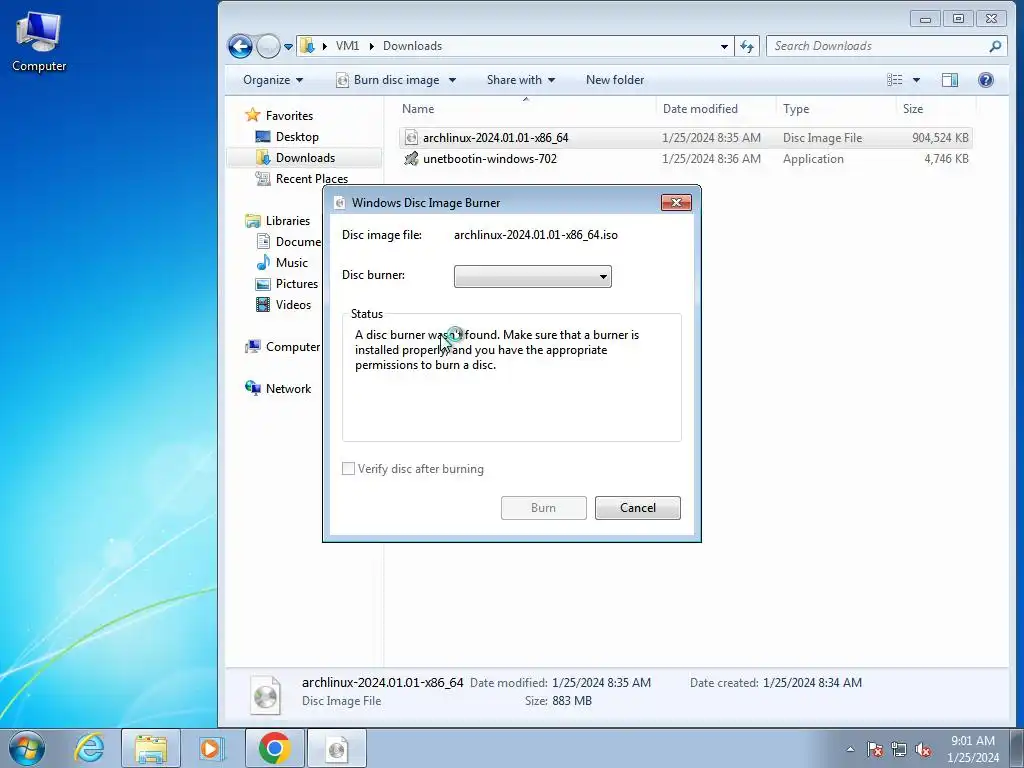
Task: Select Favorites in navigation pane
Action: (289, 116)
